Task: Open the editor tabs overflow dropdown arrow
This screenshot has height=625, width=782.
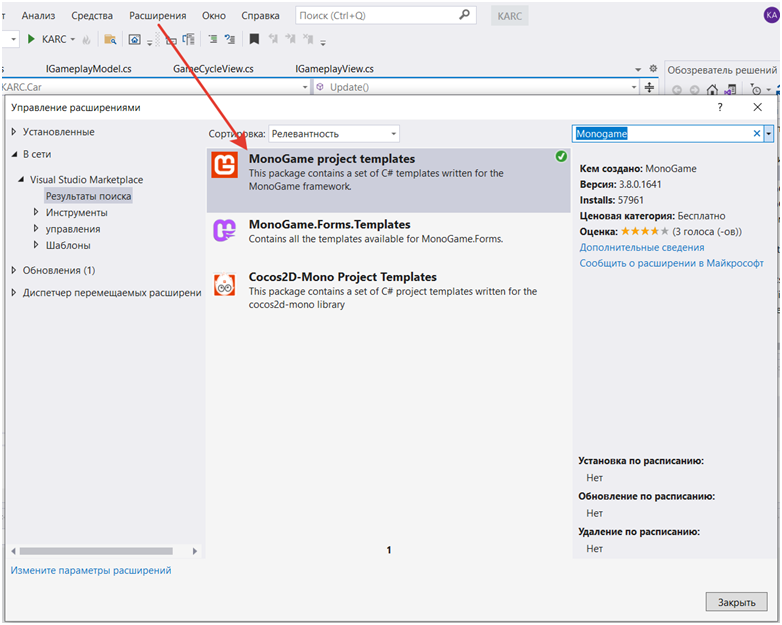Action: [638, 69]
